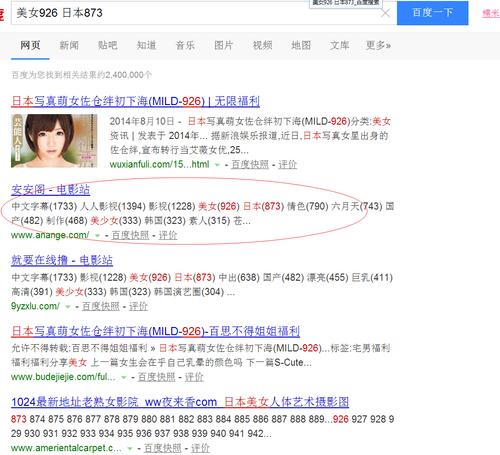Click 评价 for amerientalcarpet result
Image resolution: width=500 pixels, height=455 pixels.
click(200, 448)
